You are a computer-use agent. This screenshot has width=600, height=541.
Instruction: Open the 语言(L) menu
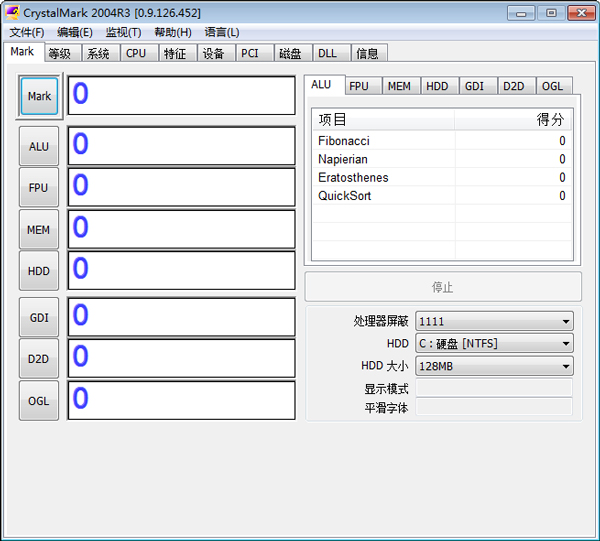222,33
